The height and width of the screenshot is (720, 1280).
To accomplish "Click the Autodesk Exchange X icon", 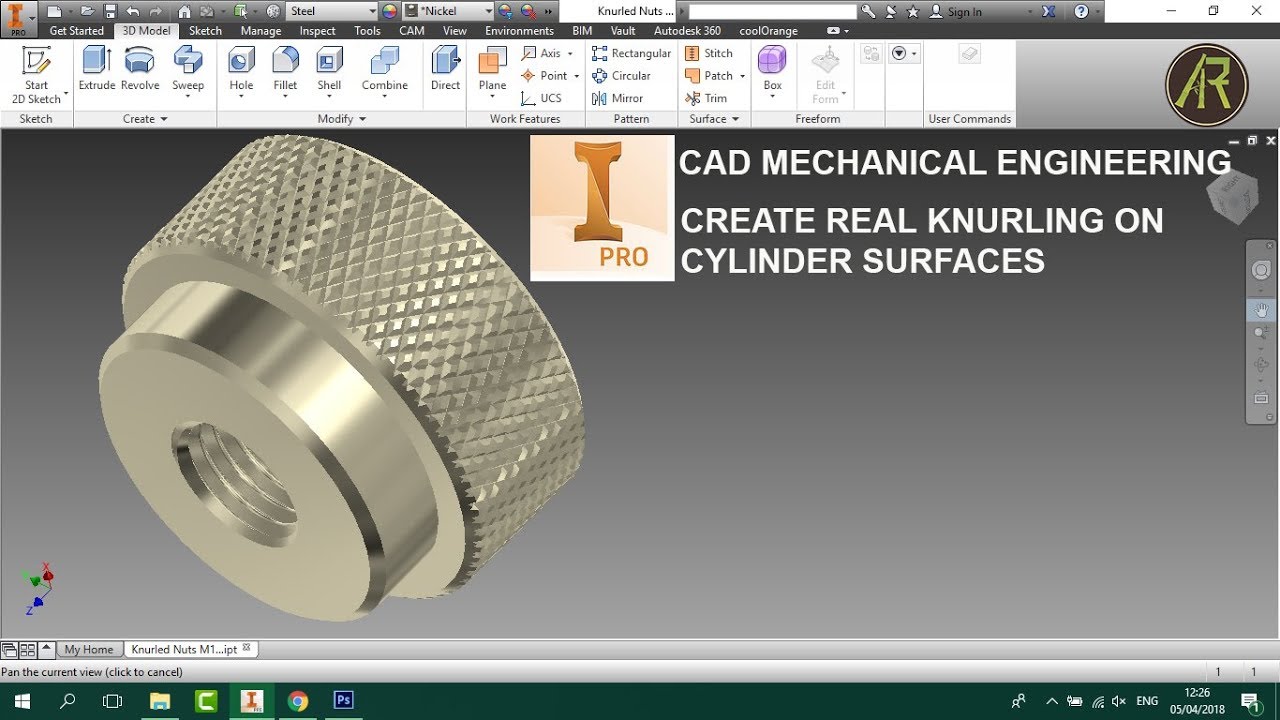I will point(1048,12).
